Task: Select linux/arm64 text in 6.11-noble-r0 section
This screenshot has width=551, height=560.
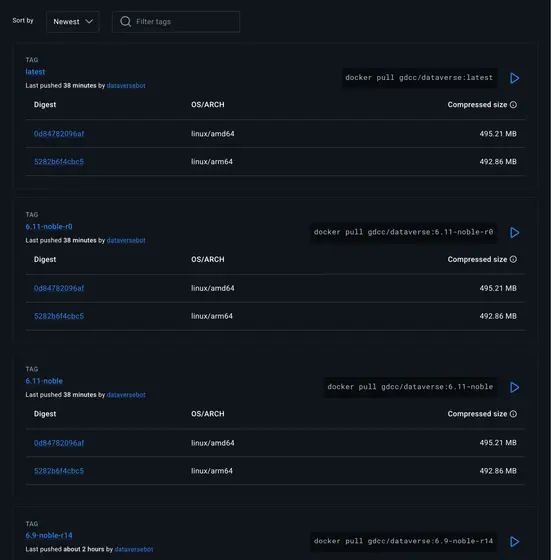Action: point(212,316)
